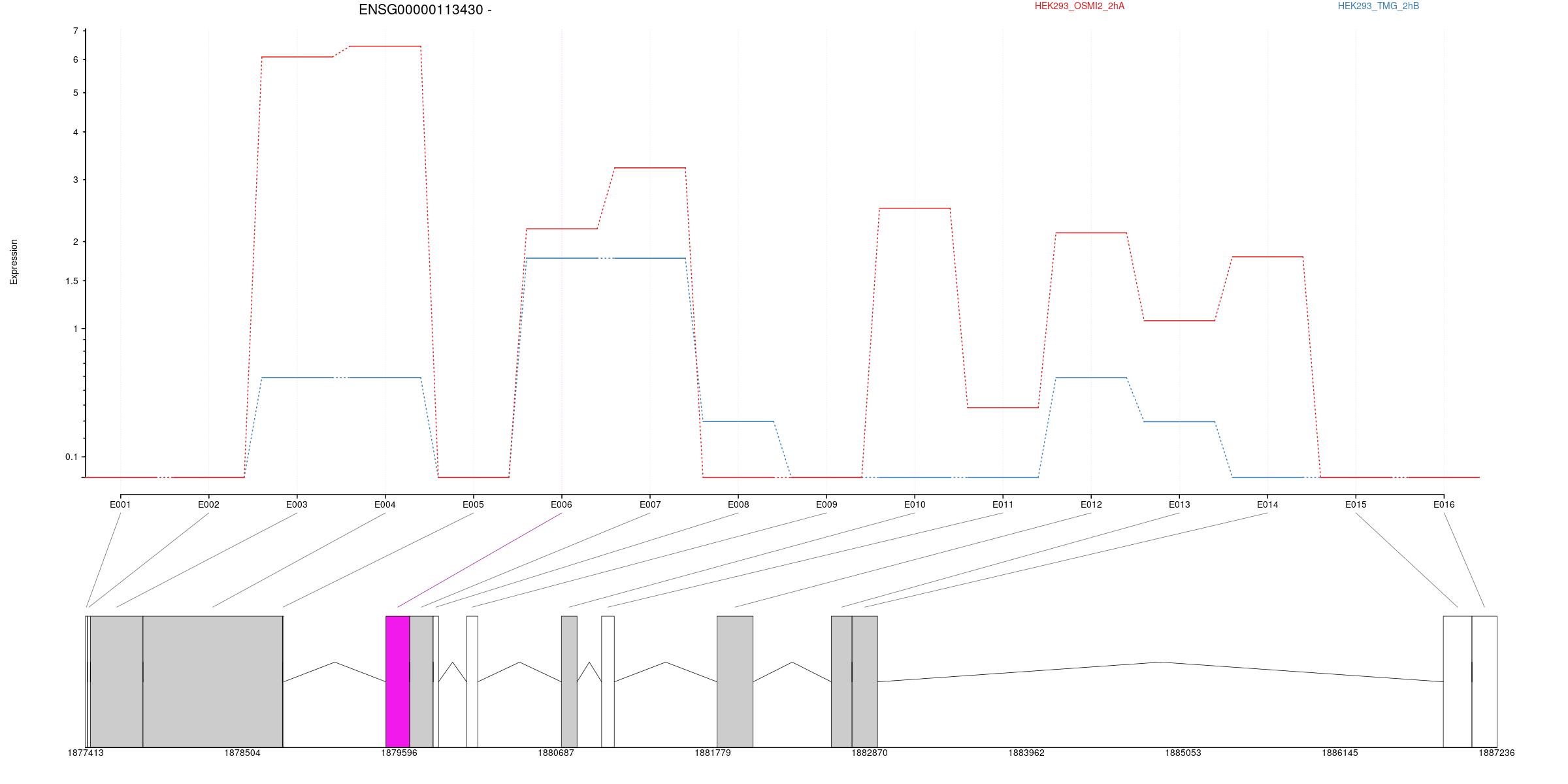The image size is (1568, 784).
Task: Click exon label E008
Action: [x=738, y=504]
